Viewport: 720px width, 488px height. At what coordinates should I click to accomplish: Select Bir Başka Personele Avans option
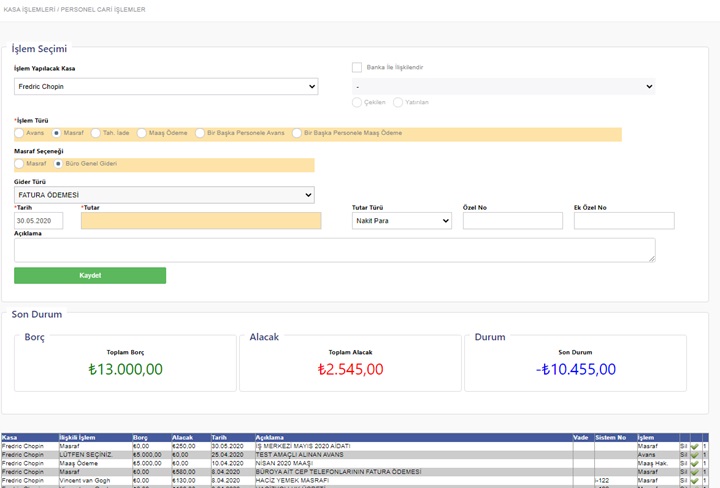(x=201, y=133)
